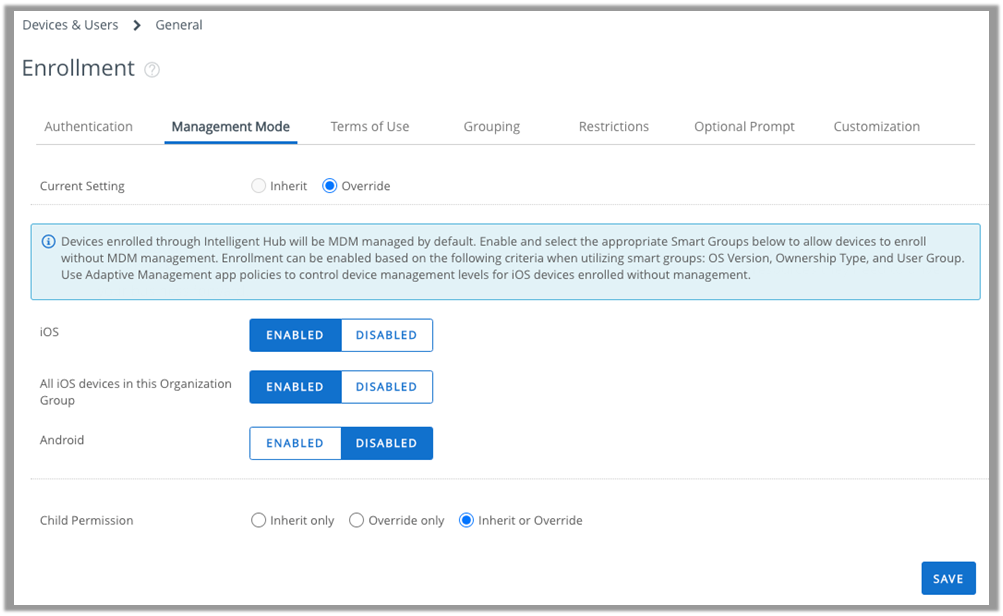Select Inherit or Override child permission
The height and width of the screenshot is (616, 1003).
(466, 520)
